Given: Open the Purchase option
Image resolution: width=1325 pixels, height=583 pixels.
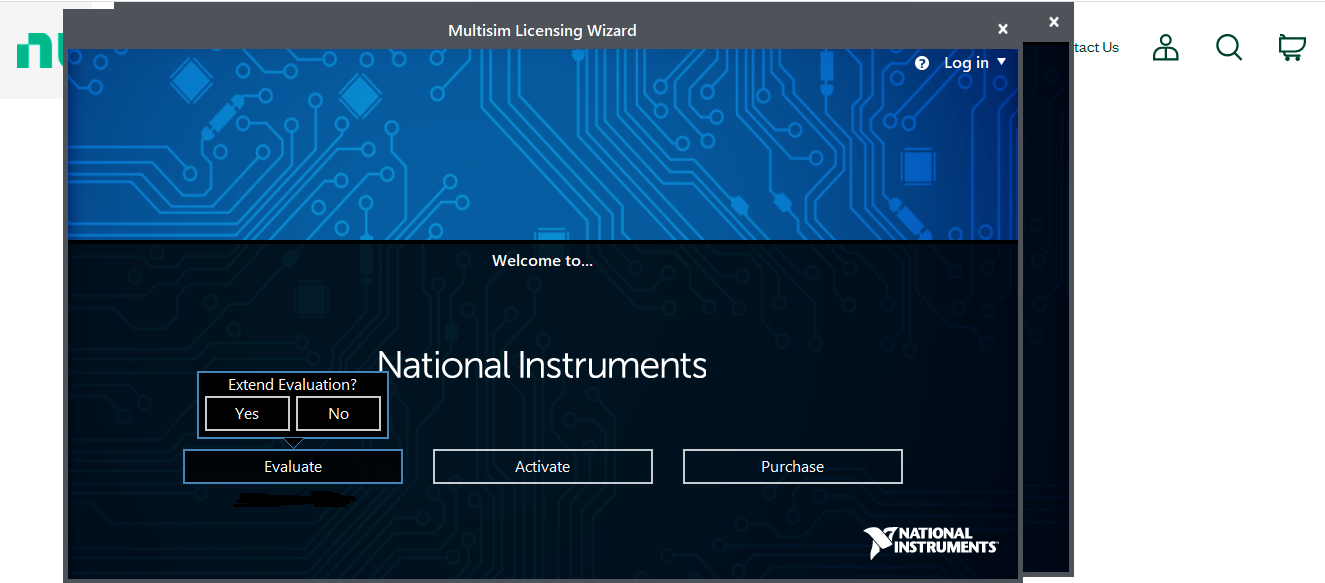Looking at the screenshot, I should click(x=793, y=467).
